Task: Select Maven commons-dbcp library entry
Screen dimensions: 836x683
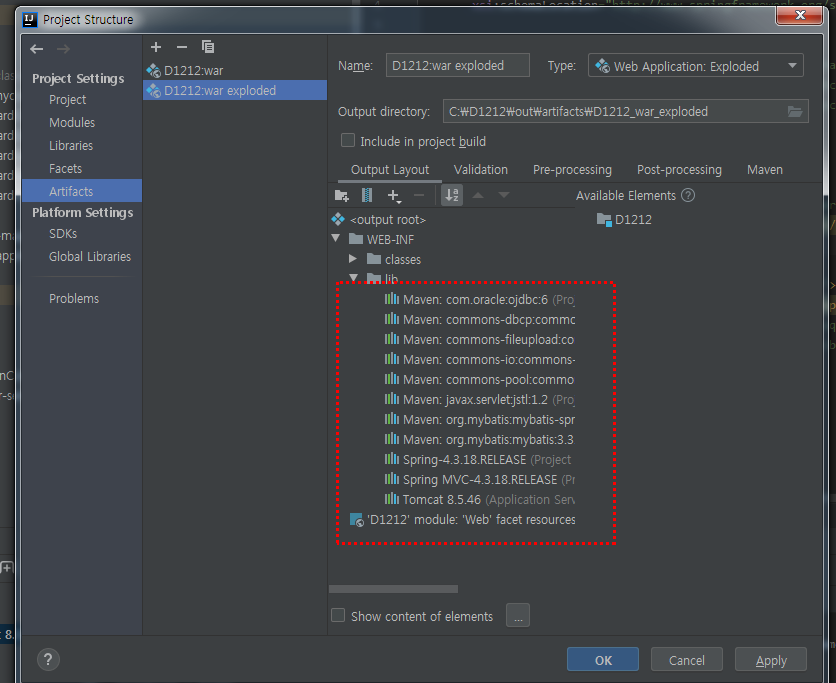Action: tap(479, 319)
